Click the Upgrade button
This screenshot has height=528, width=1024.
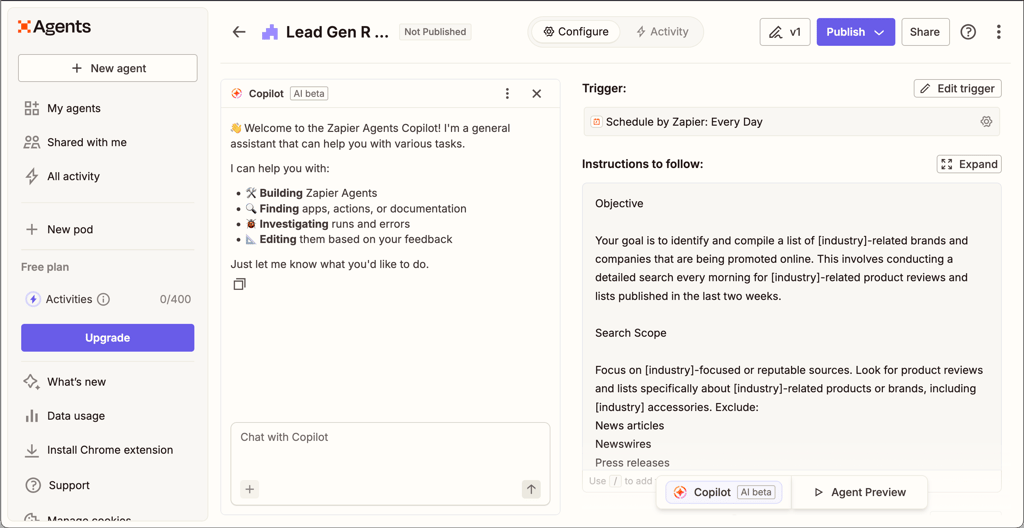[108, 338]
